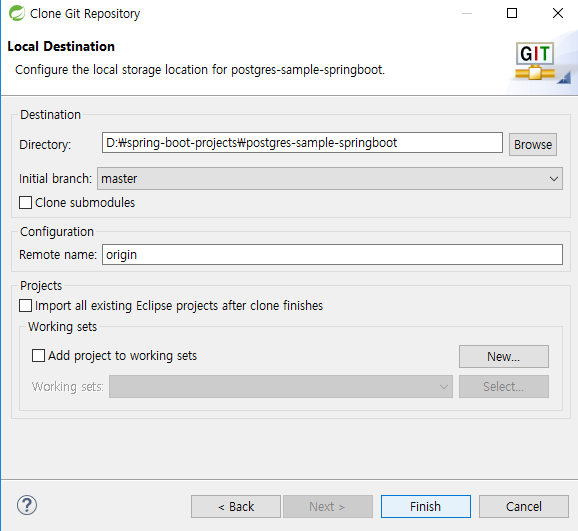Tick Add project to working sets
The width and height of the screenshot is (578, 531).
(x=38, y=355)
